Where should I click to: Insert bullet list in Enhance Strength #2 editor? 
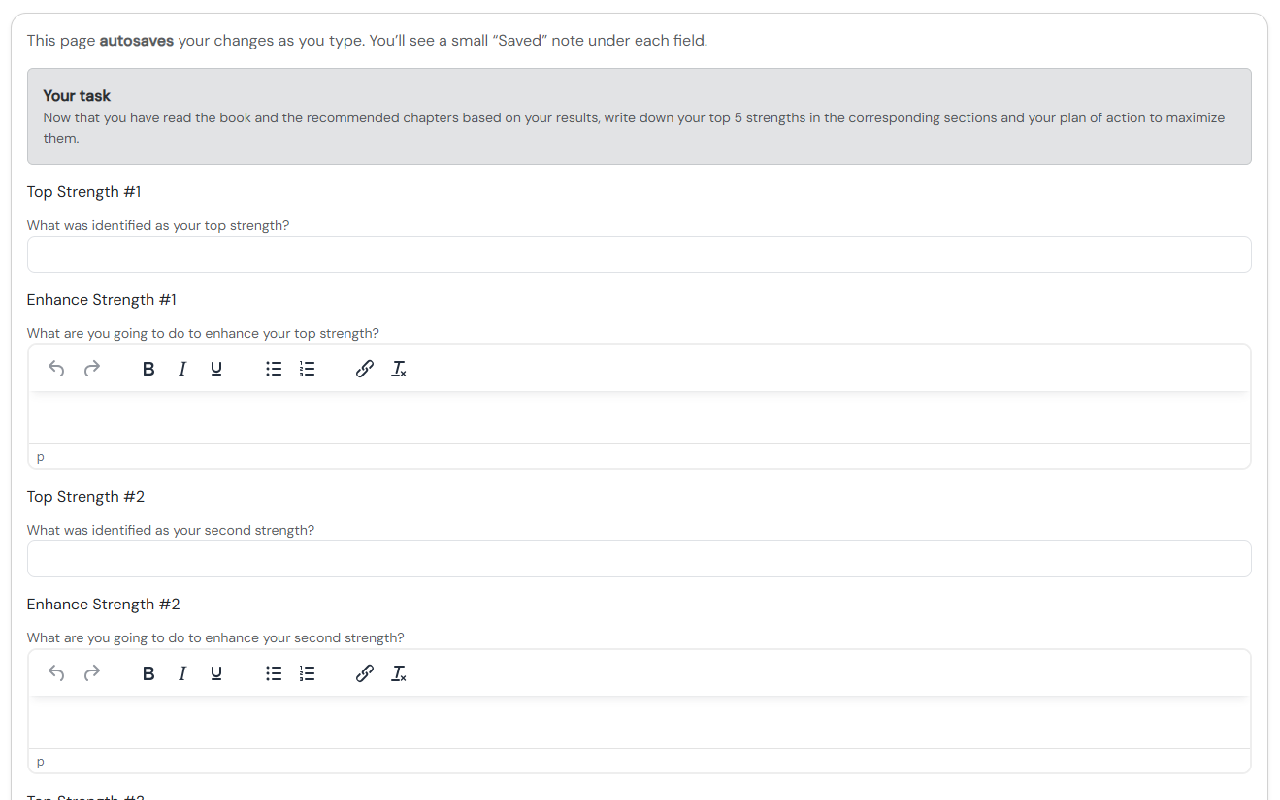pos(273,674)
